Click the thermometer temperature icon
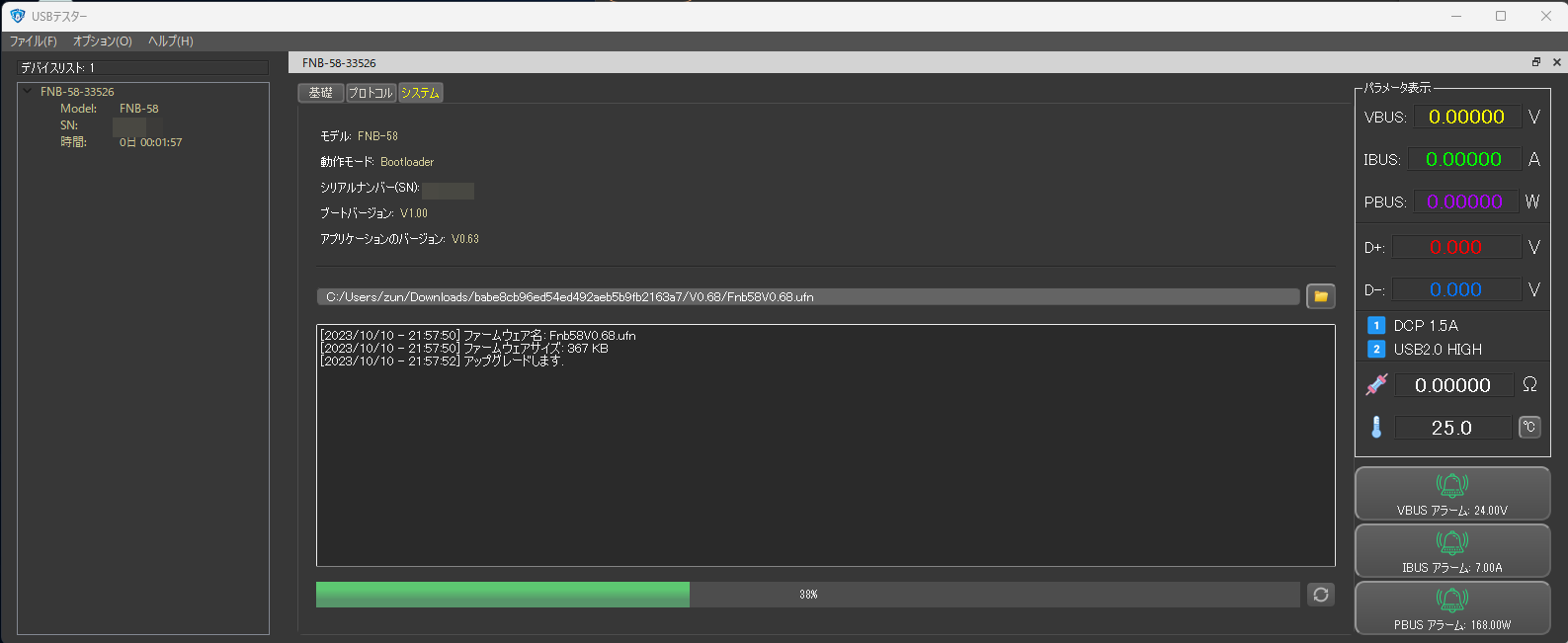 coord(1376,427)
